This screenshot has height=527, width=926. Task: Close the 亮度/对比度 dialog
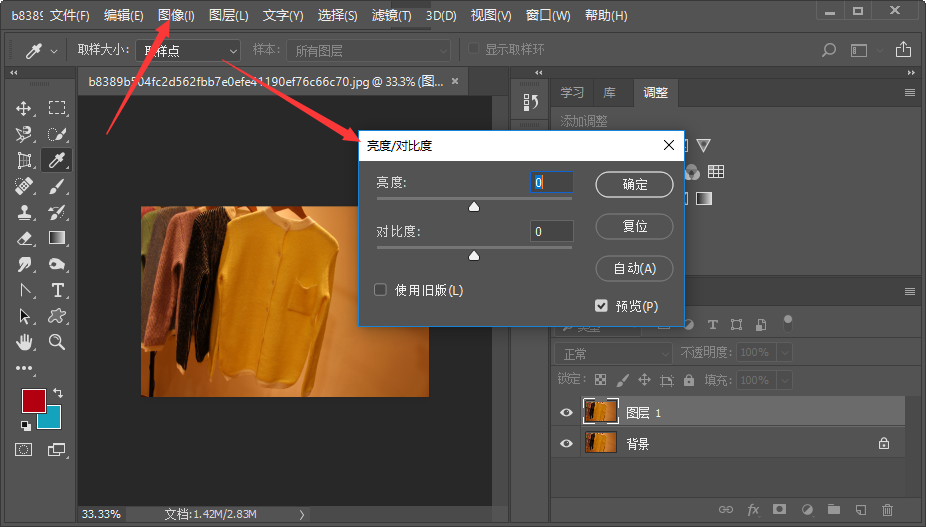click(669, 145)
